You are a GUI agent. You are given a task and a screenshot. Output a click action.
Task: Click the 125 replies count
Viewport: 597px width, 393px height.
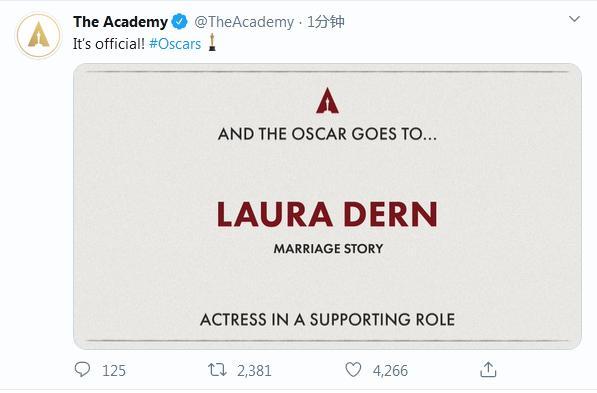tap(114, 371)
